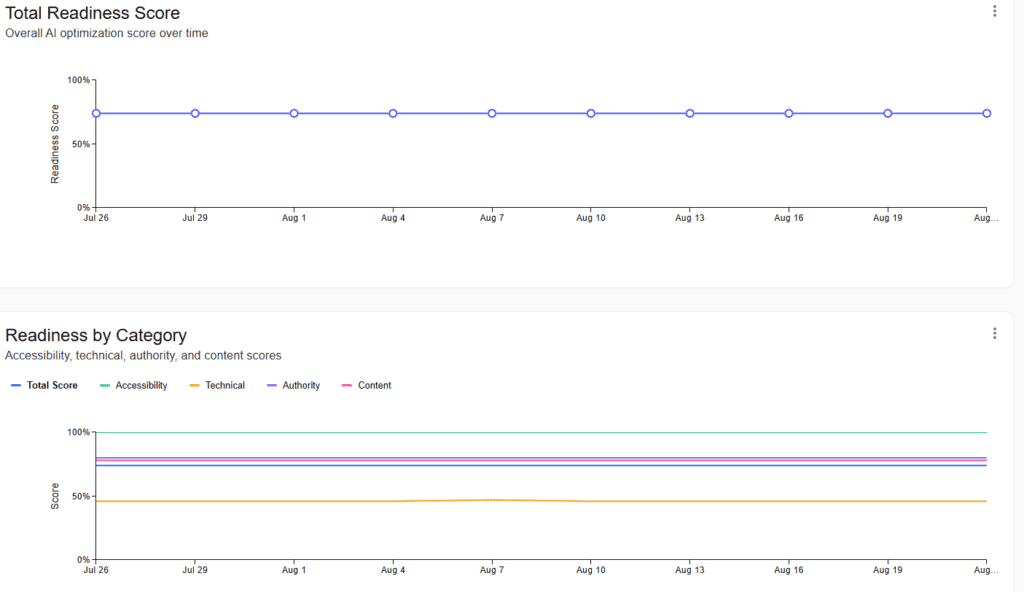This screenshot has width=1024, height=592.
Task: Click the Readiness by Category heading
Action: (96, 335)
